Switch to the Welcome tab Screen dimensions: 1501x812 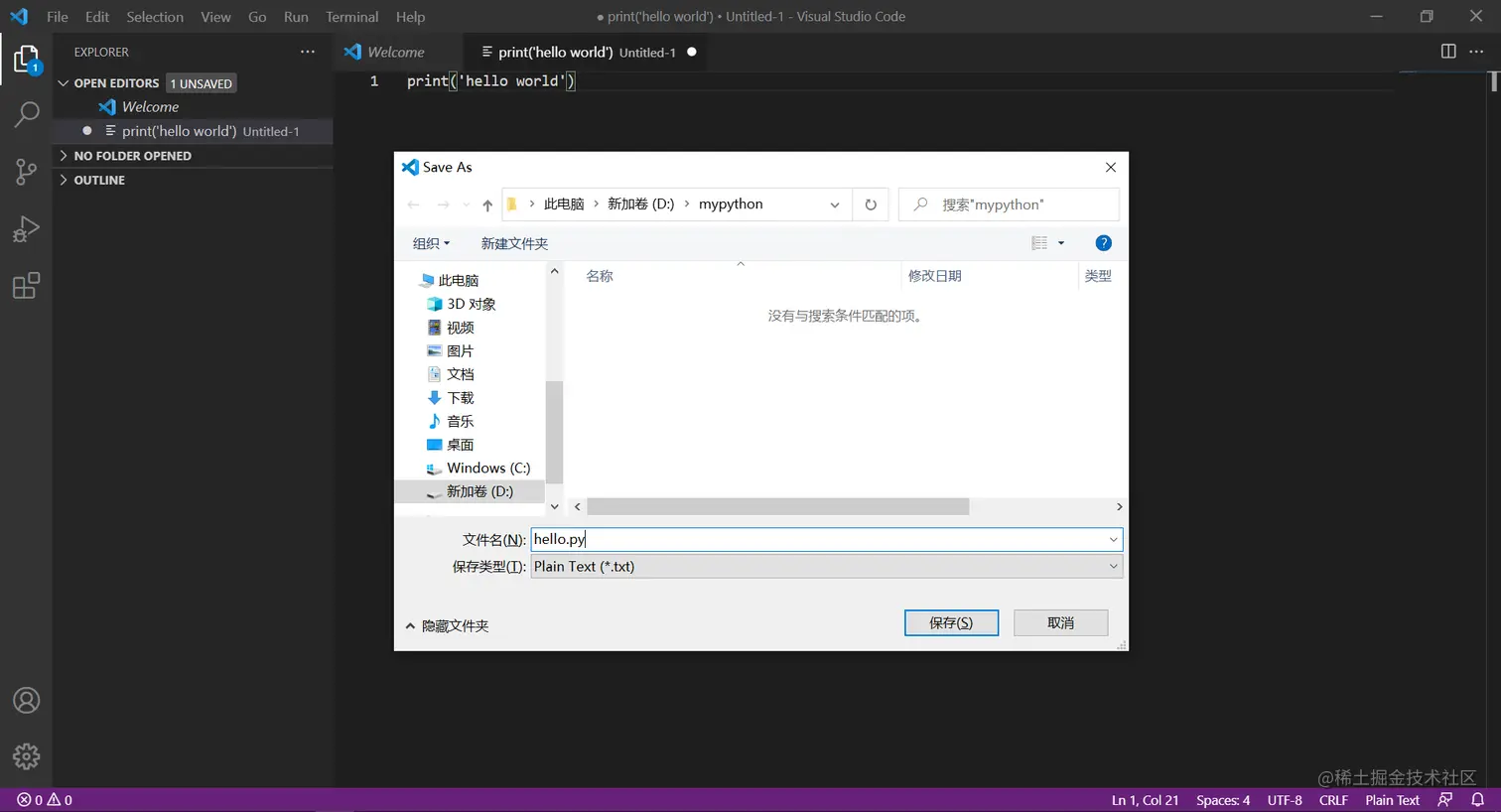coord(396,51)
